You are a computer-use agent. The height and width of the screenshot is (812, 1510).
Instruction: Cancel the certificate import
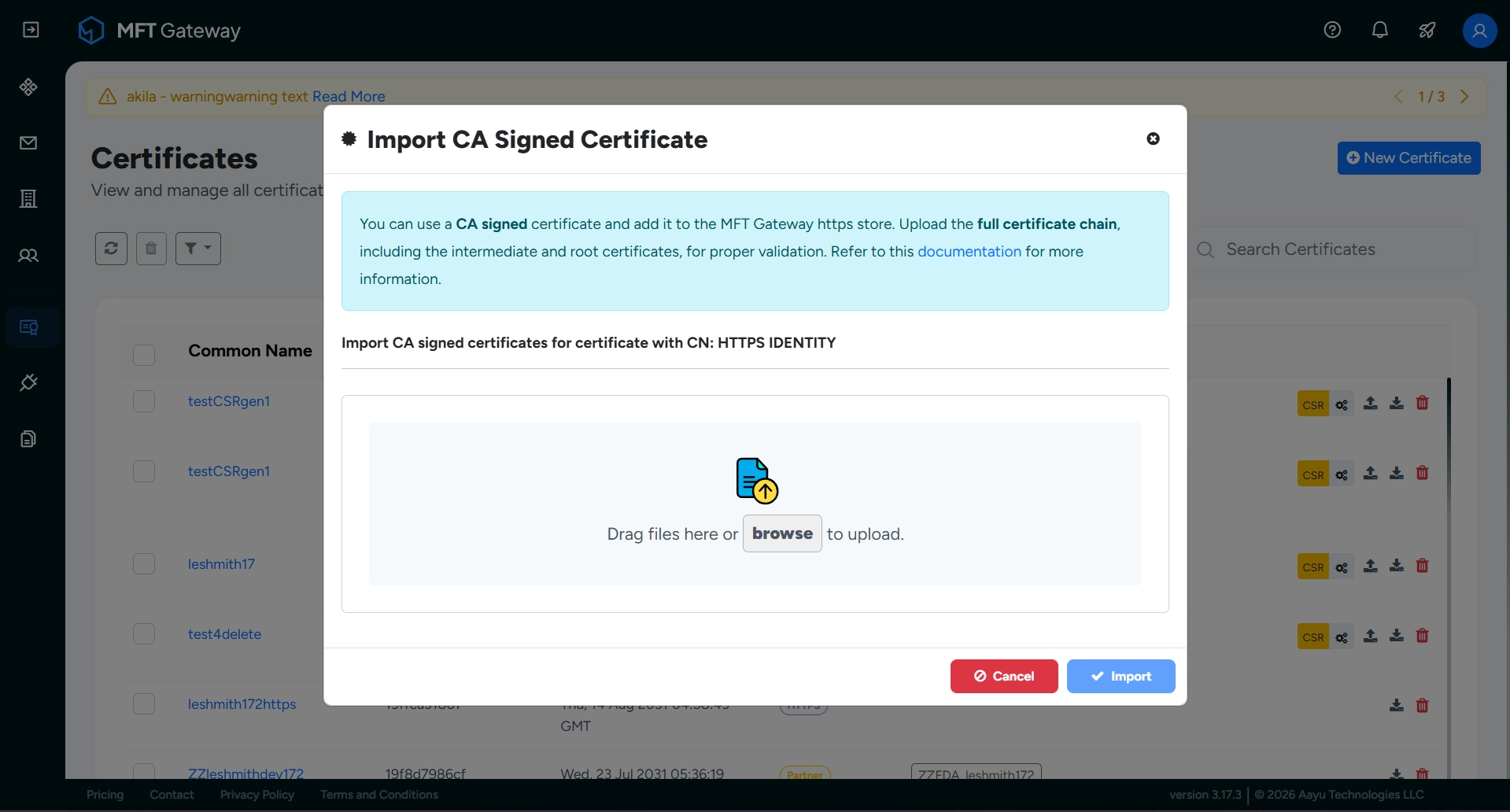pos(1004,677)
